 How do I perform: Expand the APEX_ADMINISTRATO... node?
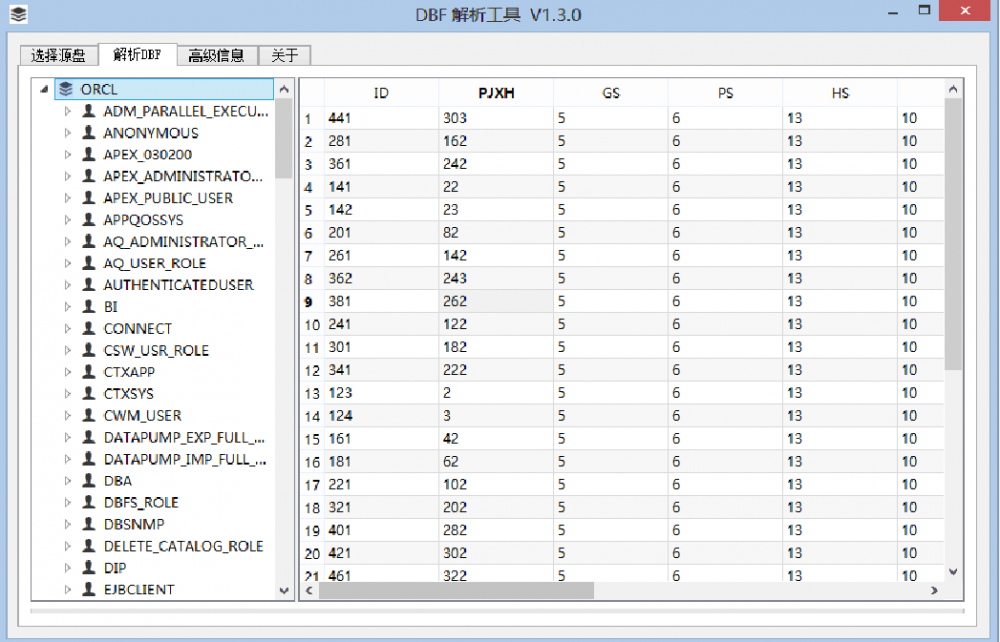pos(68,176)
